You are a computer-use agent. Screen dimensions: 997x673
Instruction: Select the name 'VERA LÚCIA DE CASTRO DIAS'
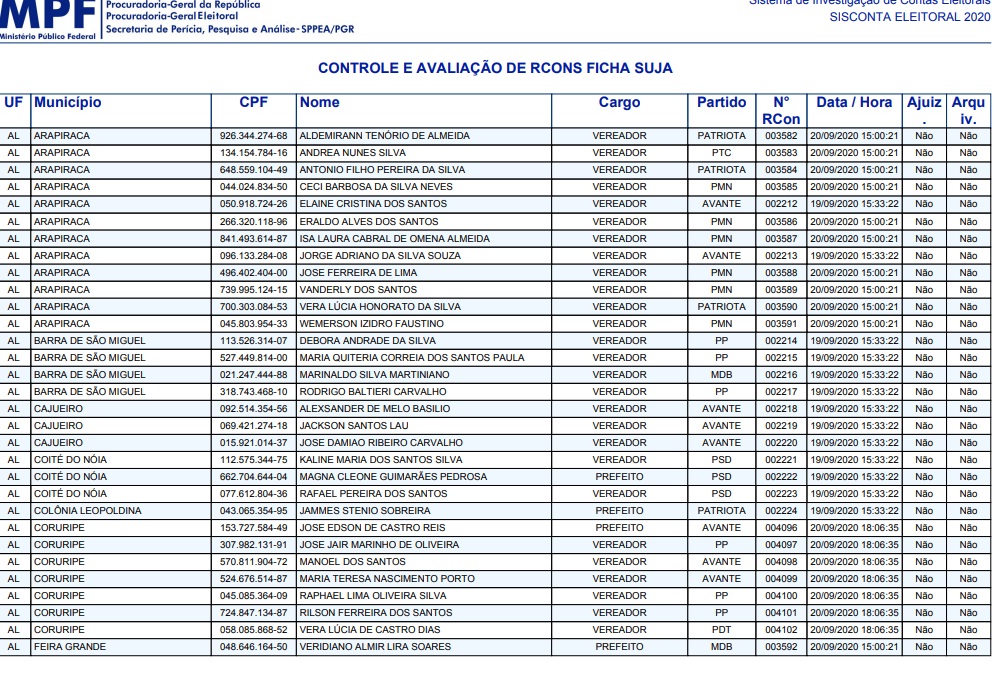370,630
